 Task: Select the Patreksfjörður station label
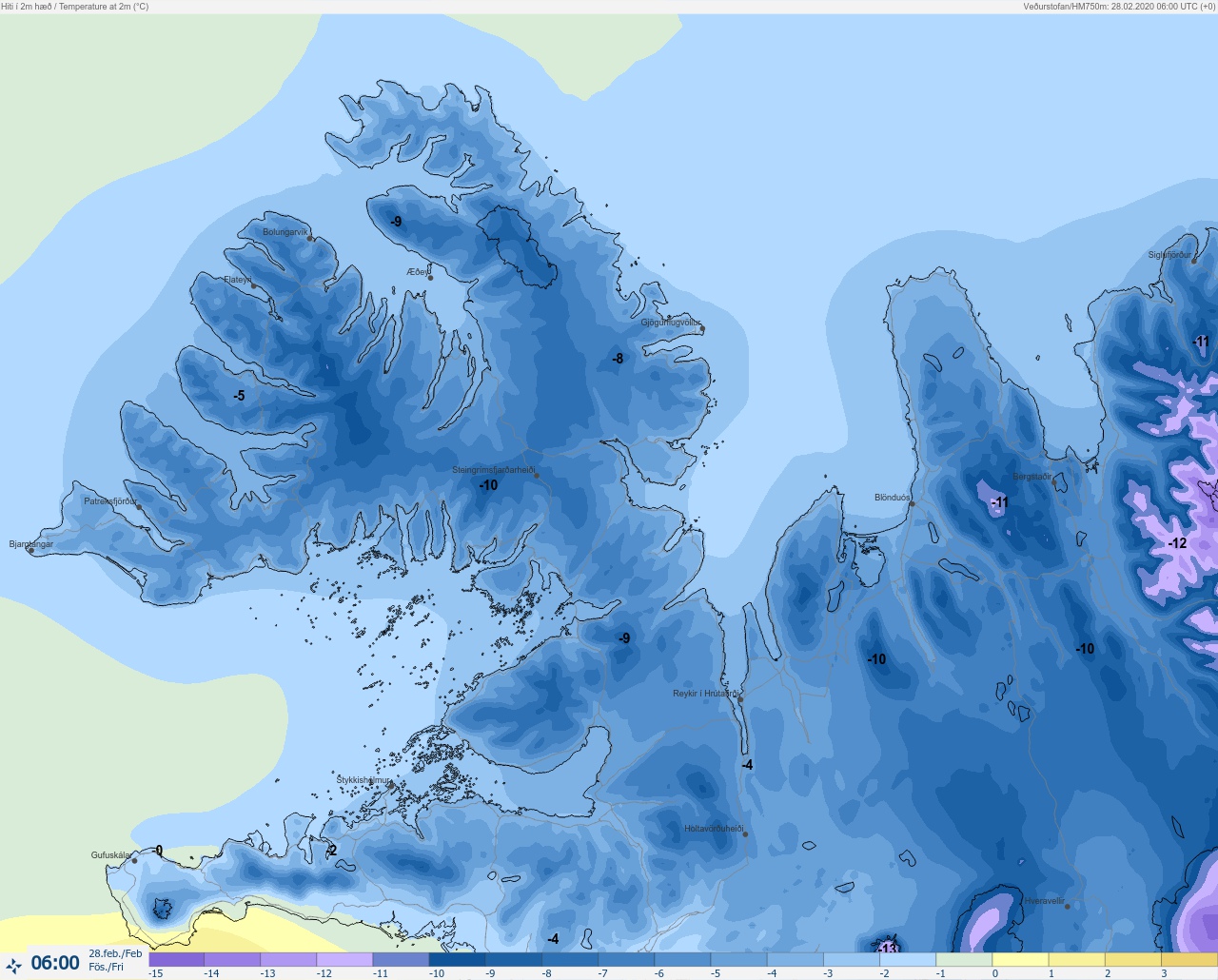click(110, 501)
